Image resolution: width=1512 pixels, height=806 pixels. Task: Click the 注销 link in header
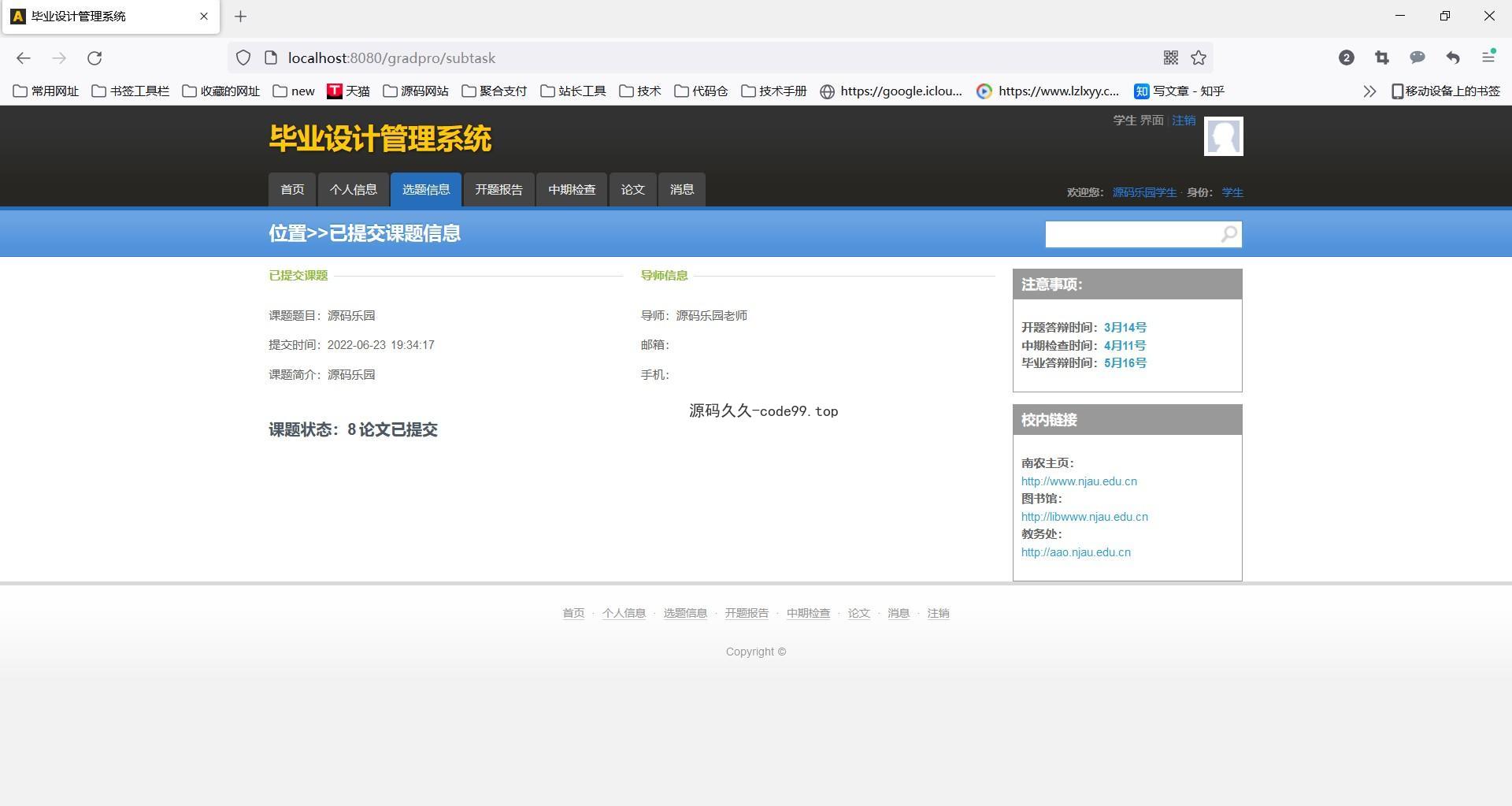(x=1184, y=121)
